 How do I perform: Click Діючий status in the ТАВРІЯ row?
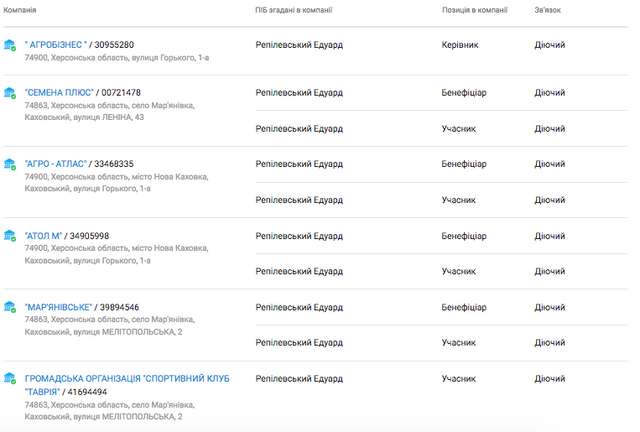click(x=549, y=379)
